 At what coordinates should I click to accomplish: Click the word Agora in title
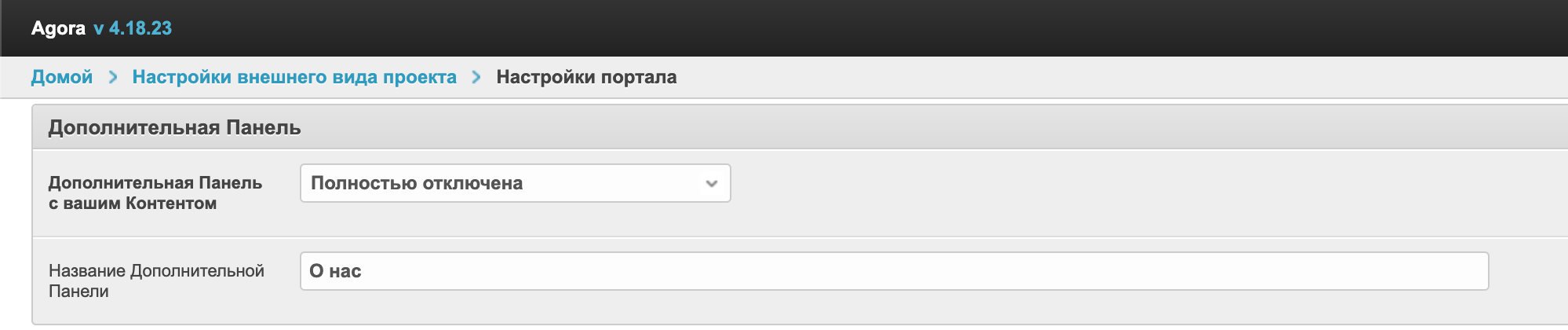click(x=58, y=28)
